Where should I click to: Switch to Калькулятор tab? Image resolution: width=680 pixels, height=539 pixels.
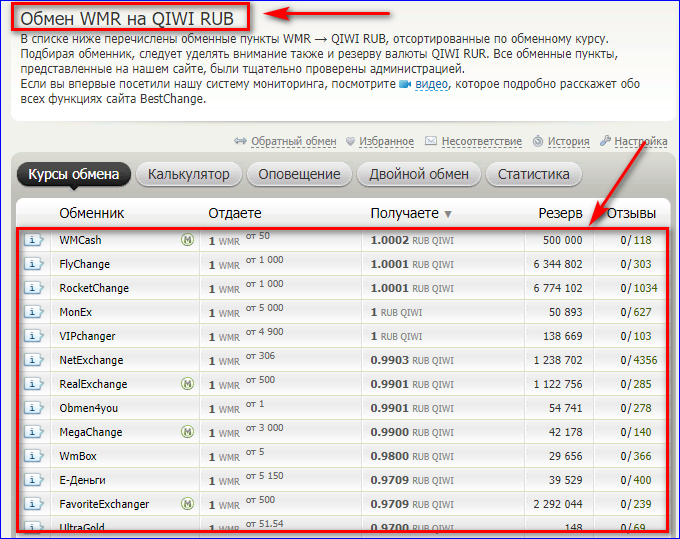189,174
